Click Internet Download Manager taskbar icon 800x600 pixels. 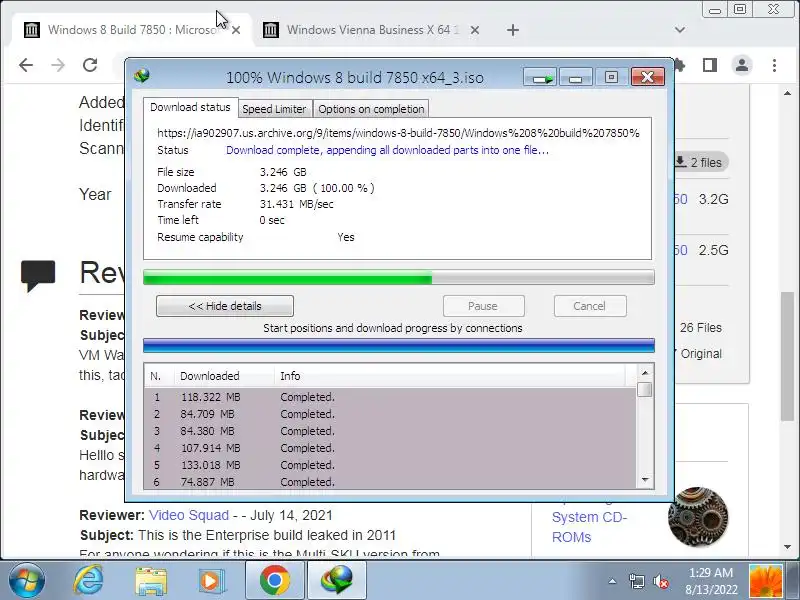pos(337,580)
